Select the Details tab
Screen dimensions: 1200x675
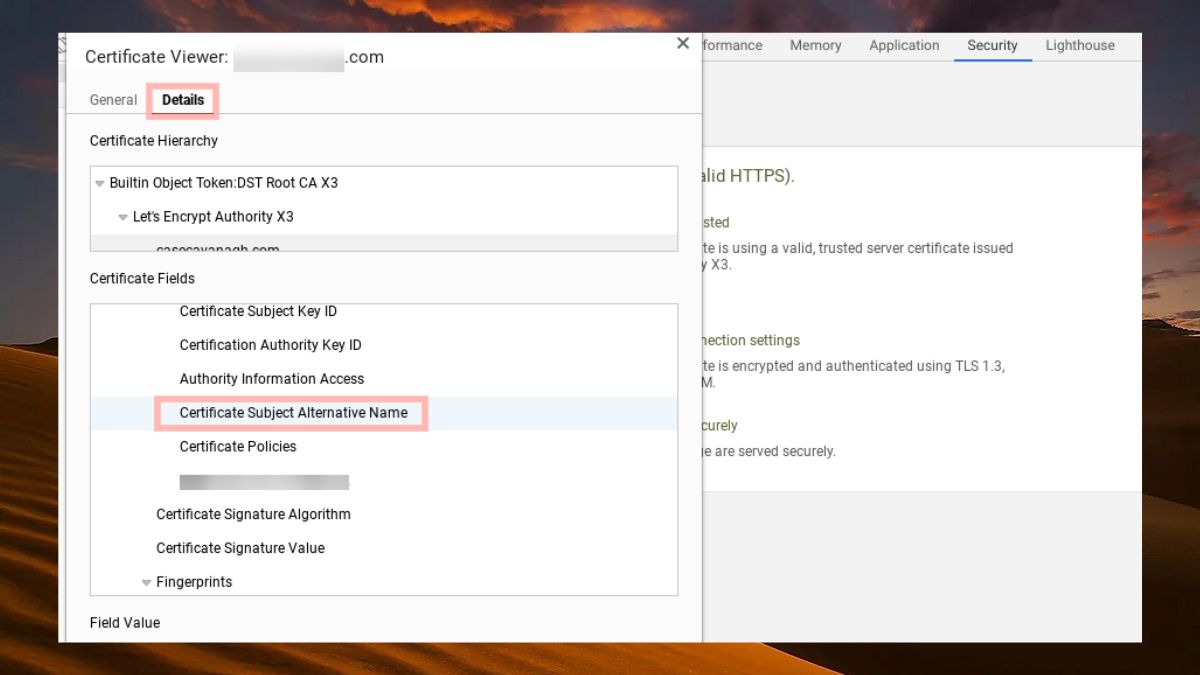tap(183, 100)
